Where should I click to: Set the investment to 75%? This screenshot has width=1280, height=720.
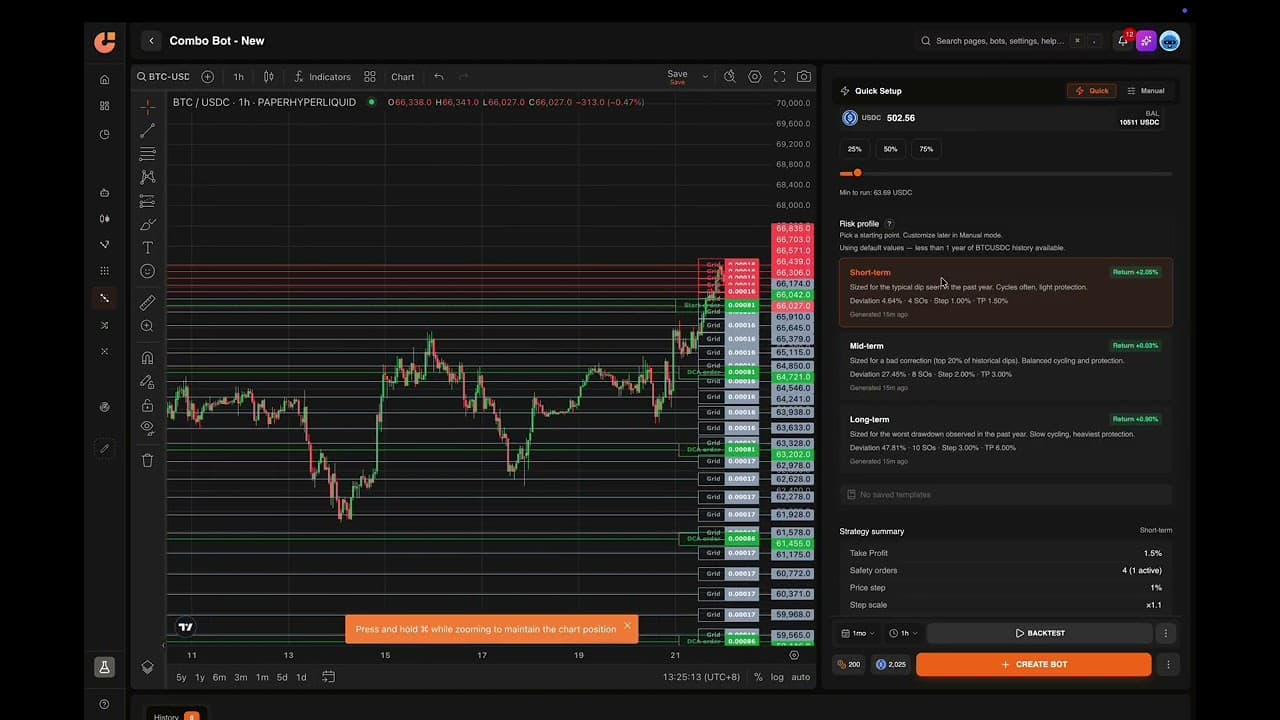tap(926, 149)
